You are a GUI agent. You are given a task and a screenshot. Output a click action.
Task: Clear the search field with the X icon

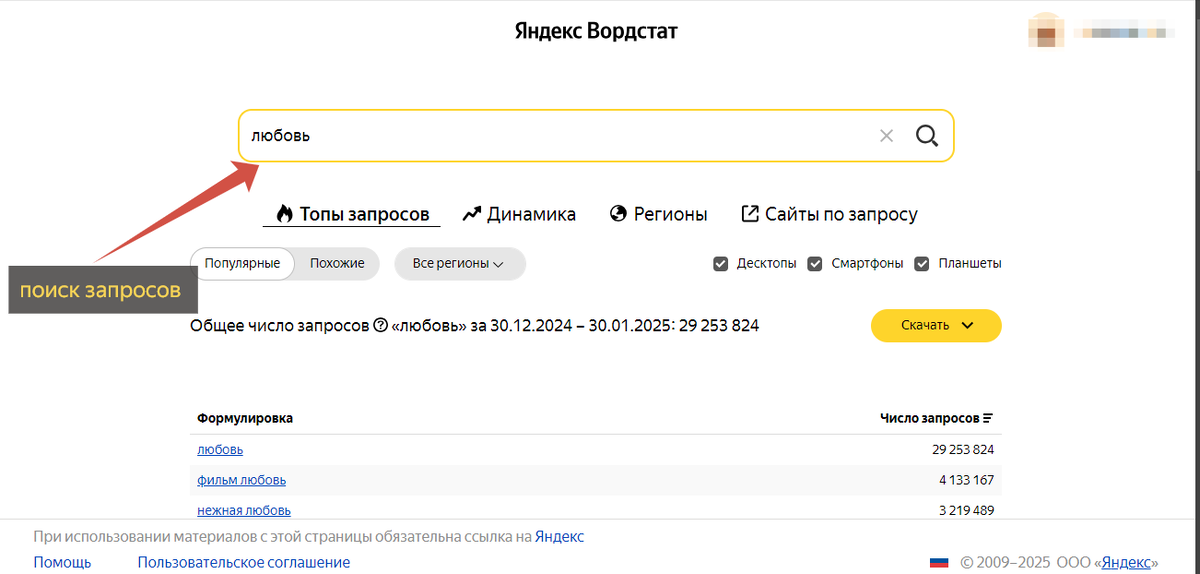pos(886,136)
